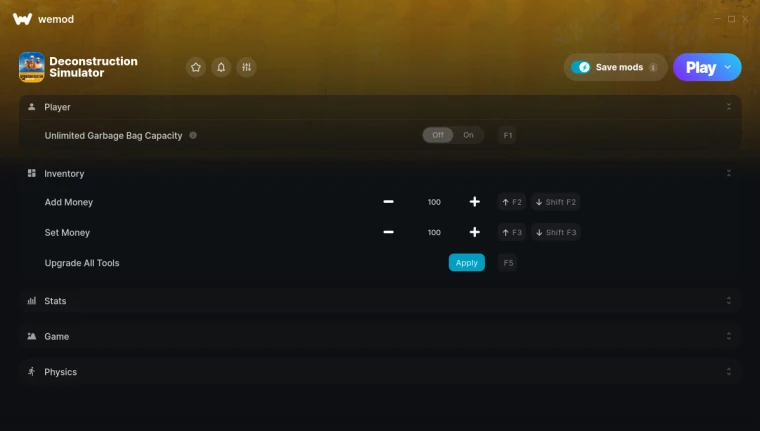Screen dimensions: 760x431
Task: Click the info icon beside Unlimited Garbage Bag Capacity
Action: (193, 135)
